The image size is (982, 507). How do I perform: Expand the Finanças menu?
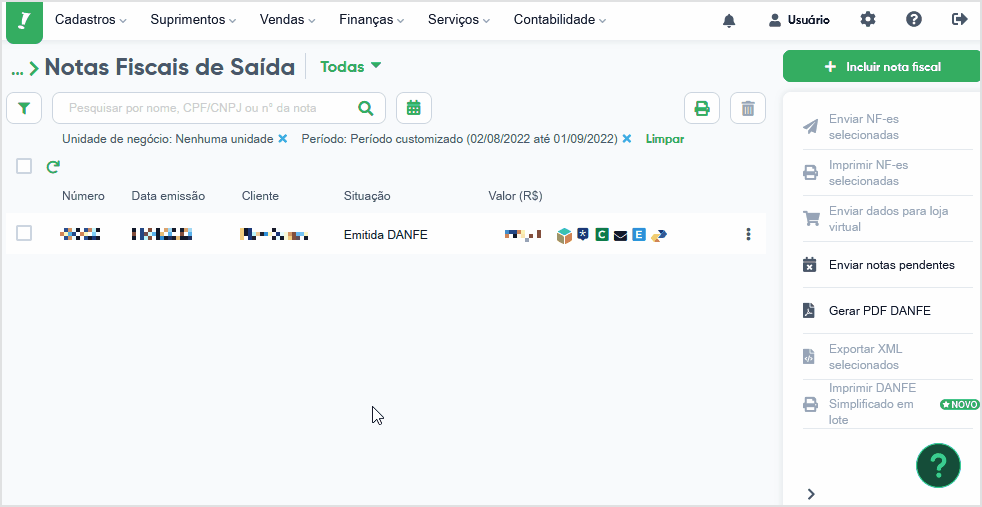[372, 20]
